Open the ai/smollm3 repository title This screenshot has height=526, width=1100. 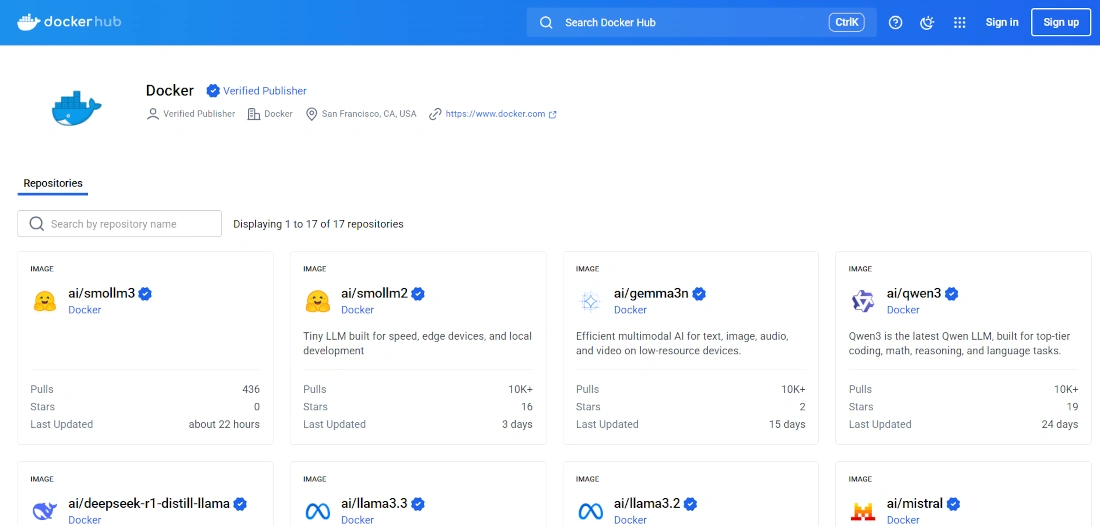pos(101,293)
